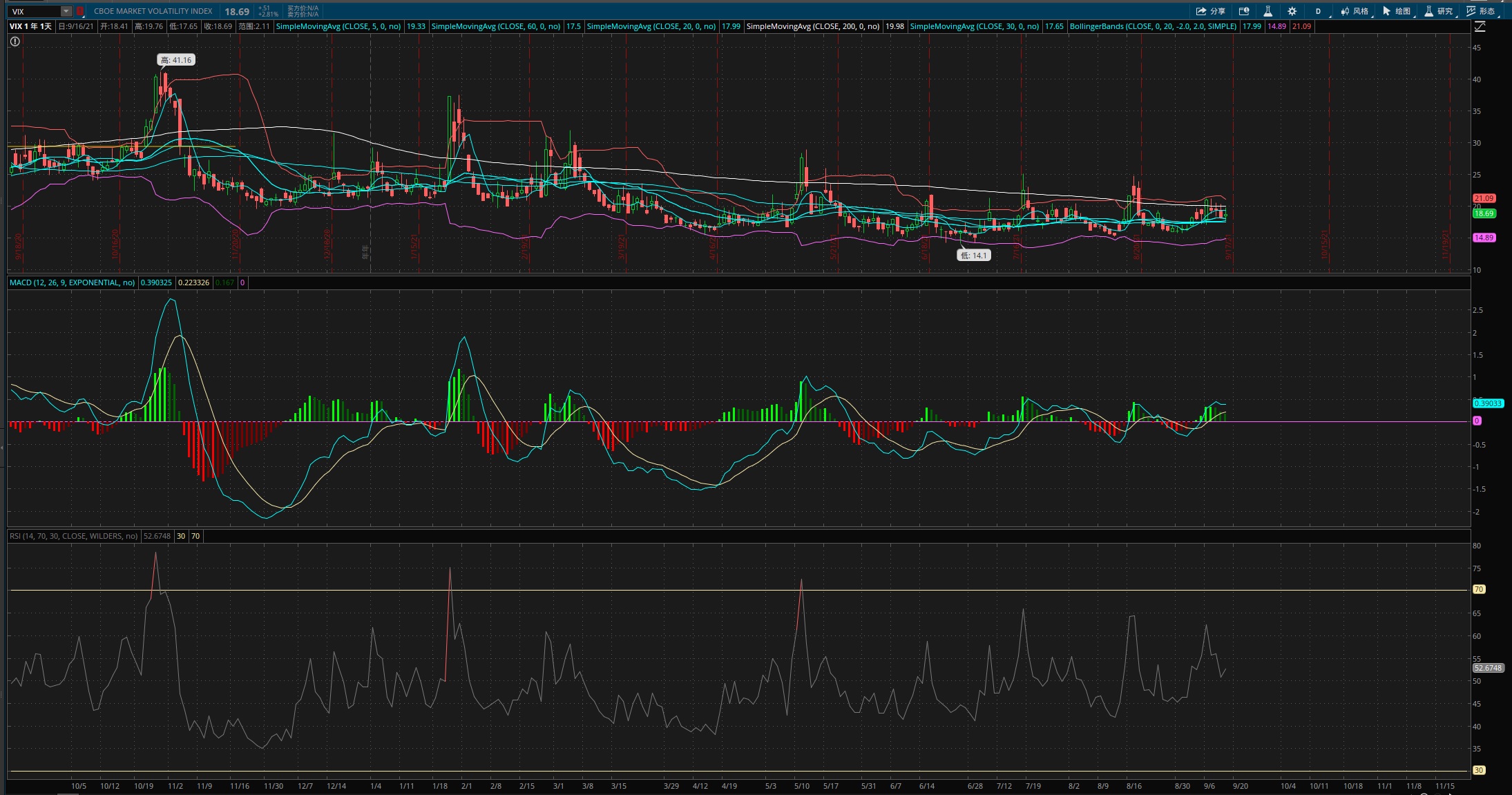Select the SimpleMovingAvg (CLOSE, 200, 0, no) label

812,26
